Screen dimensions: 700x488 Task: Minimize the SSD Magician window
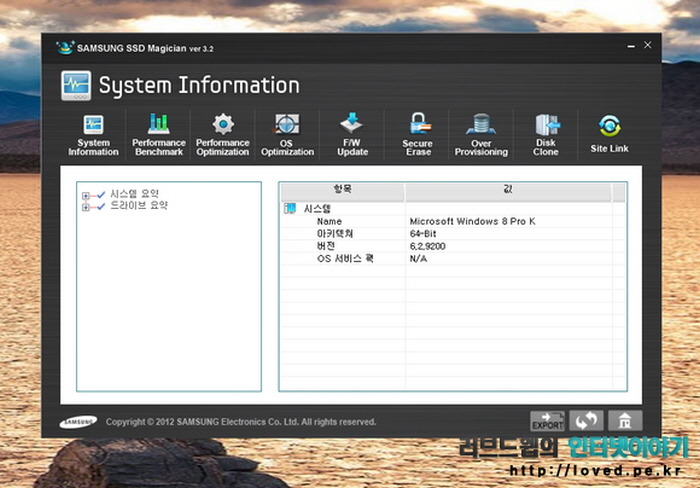point(631,46)
